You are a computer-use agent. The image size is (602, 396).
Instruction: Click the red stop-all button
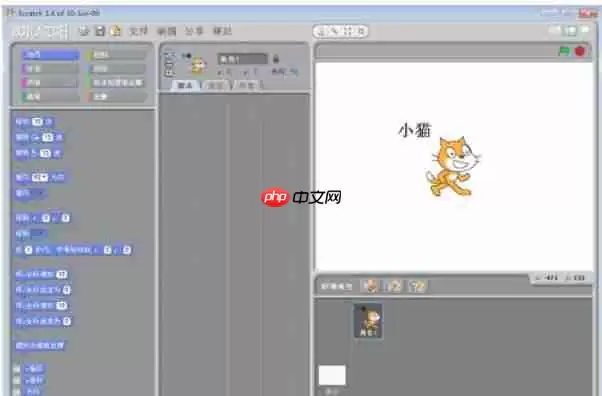[x=580, y=51]
